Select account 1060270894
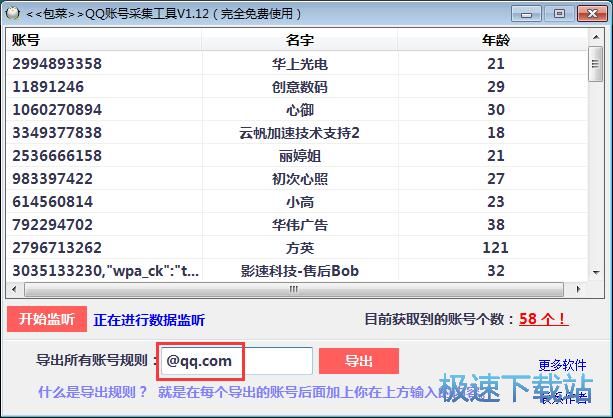 click(57, 110)
